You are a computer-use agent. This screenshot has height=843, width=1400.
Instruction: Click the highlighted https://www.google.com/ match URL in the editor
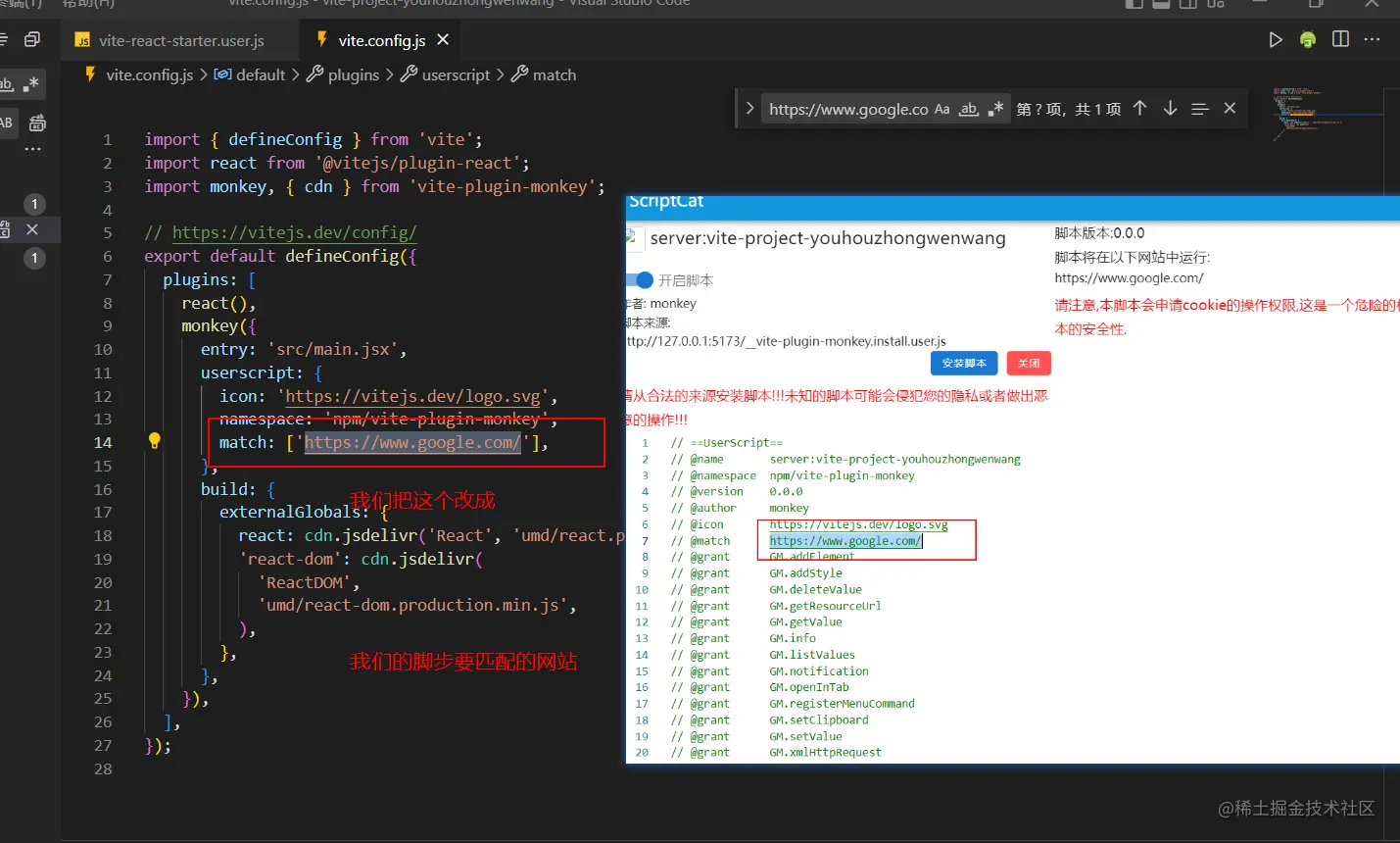point(411,443)
